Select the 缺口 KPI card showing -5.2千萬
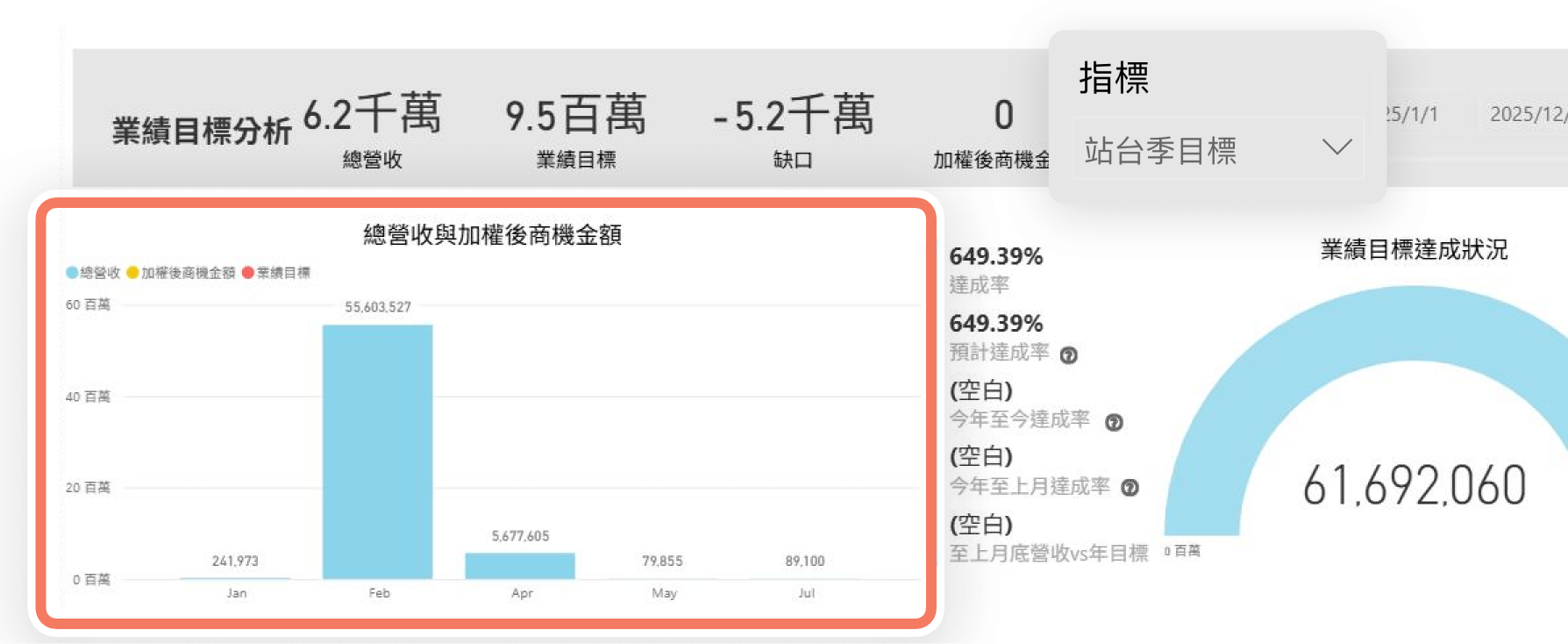The image size is (1568, 644). click(x=792, y=127)
